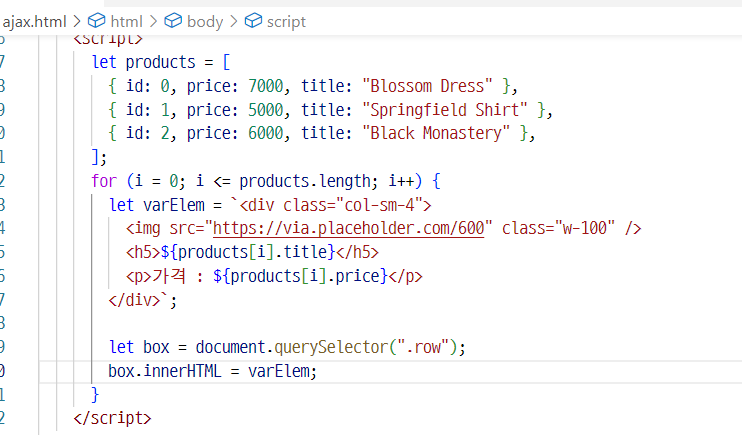Click the price value 6000
The image size is (742, 435).
tap(265, 133)
